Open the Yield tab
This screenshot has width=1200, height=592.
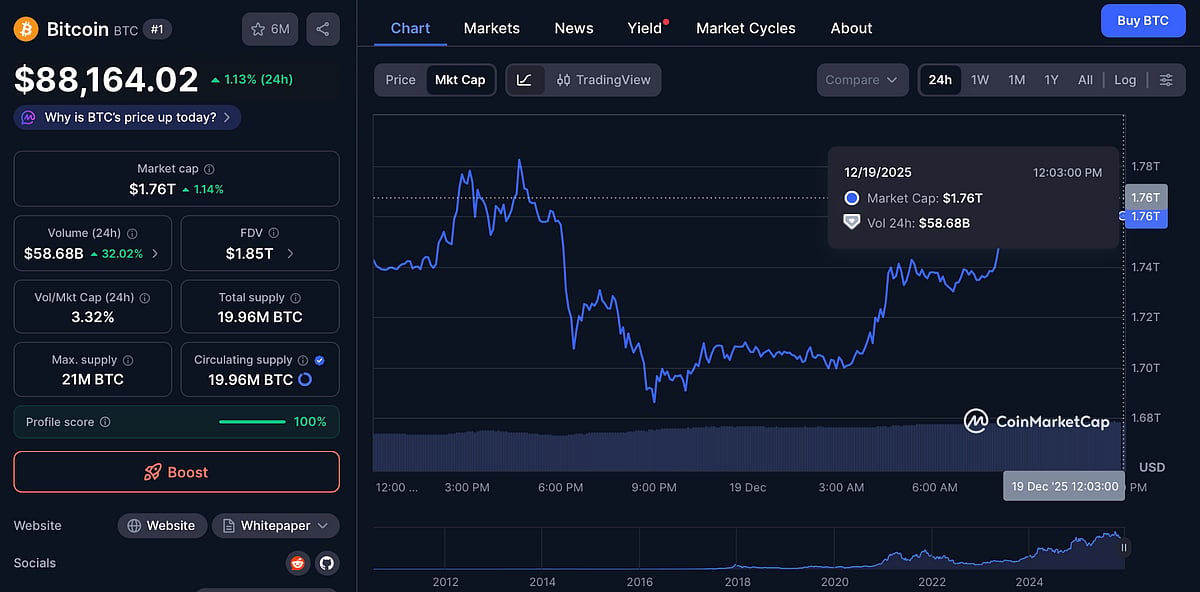coord(645,28)
